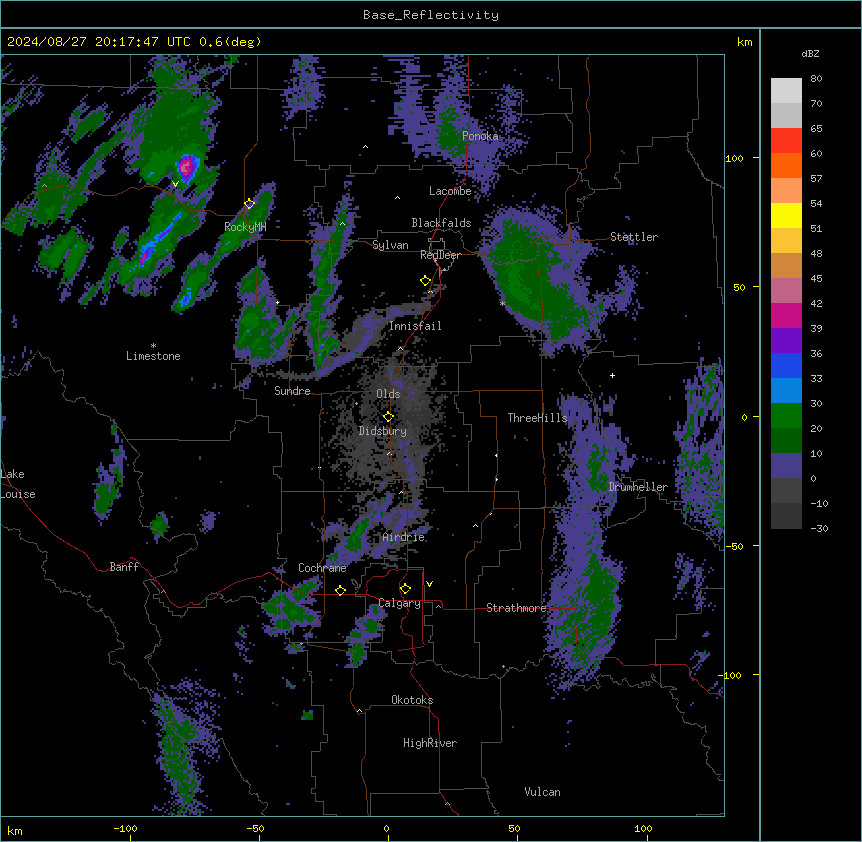
Task: Click the RockyMH label
Action: [x=245, y=227]
